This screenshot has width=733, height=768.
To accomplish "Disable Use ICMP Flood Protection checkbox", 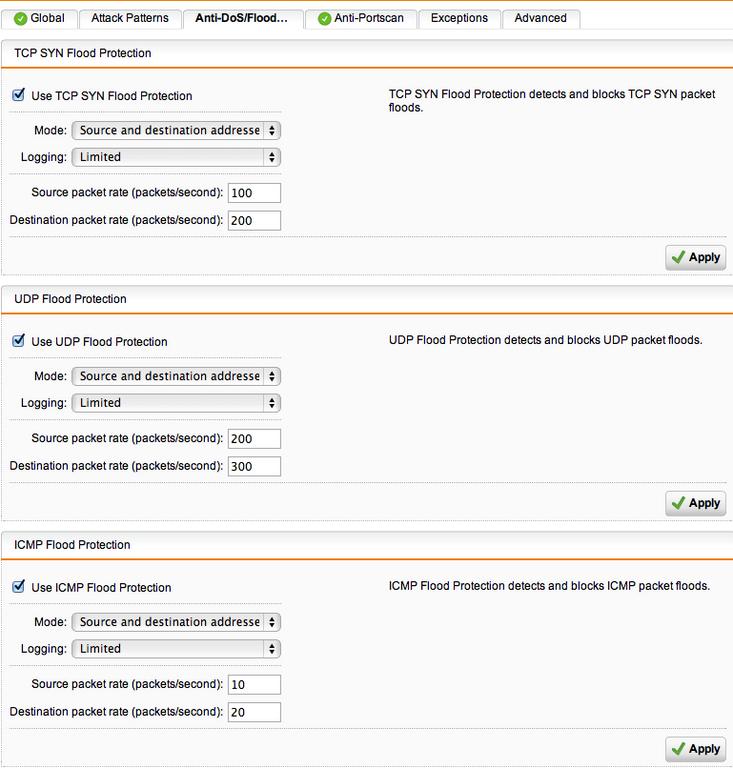I will [x=19, y=587].
